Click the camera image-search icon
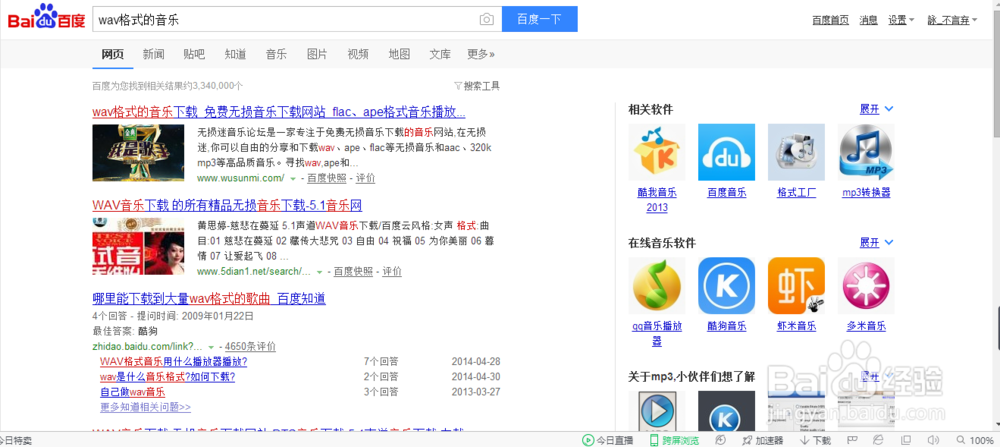 (487, 20)
